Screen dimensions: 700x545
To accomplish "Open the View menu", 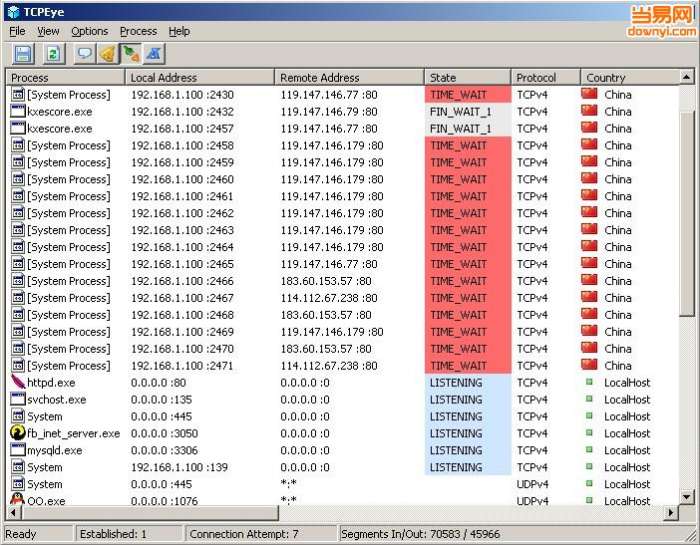I will (48, 31).
